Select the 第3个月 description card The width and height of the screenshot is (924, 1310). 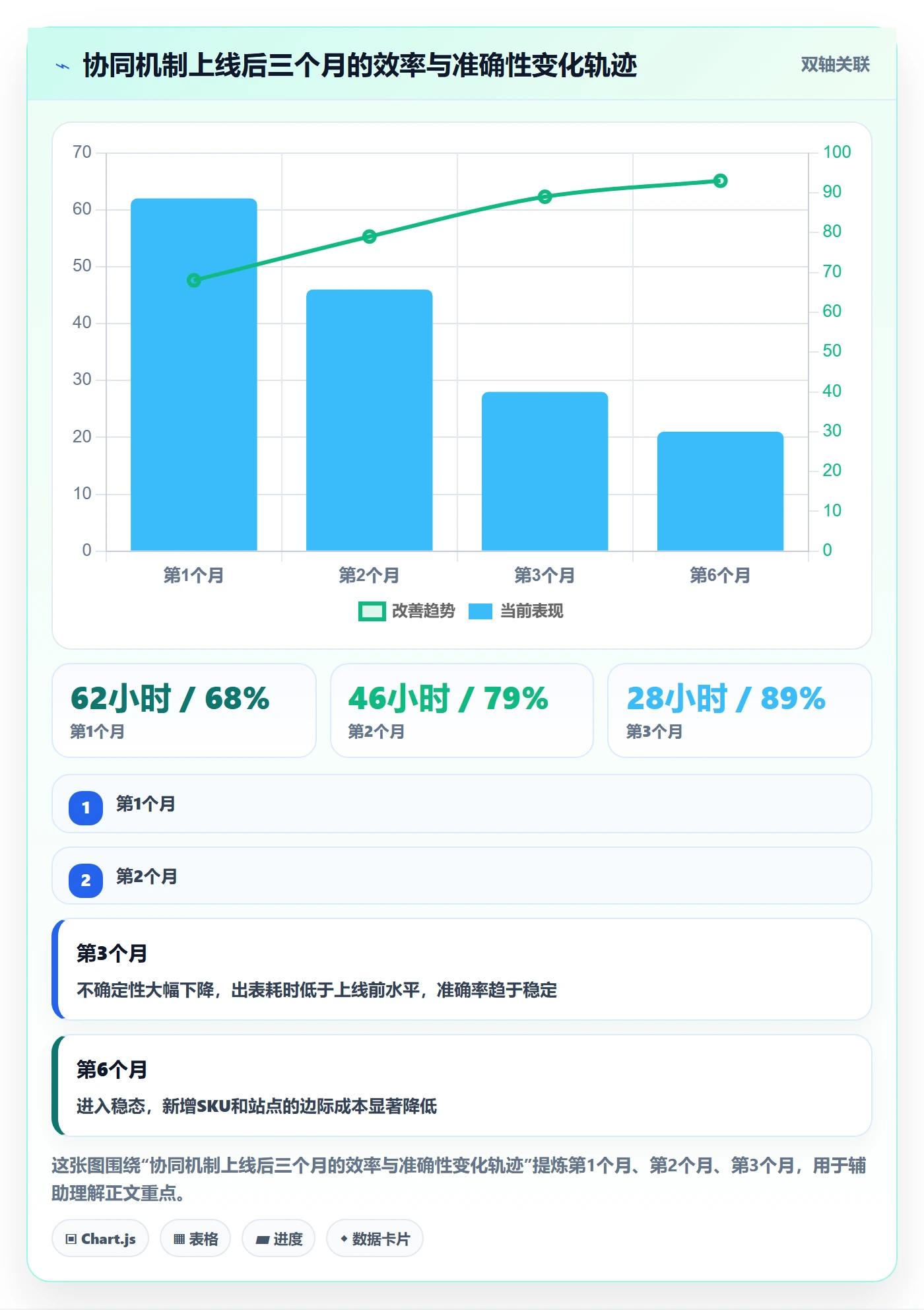(462, 969)
